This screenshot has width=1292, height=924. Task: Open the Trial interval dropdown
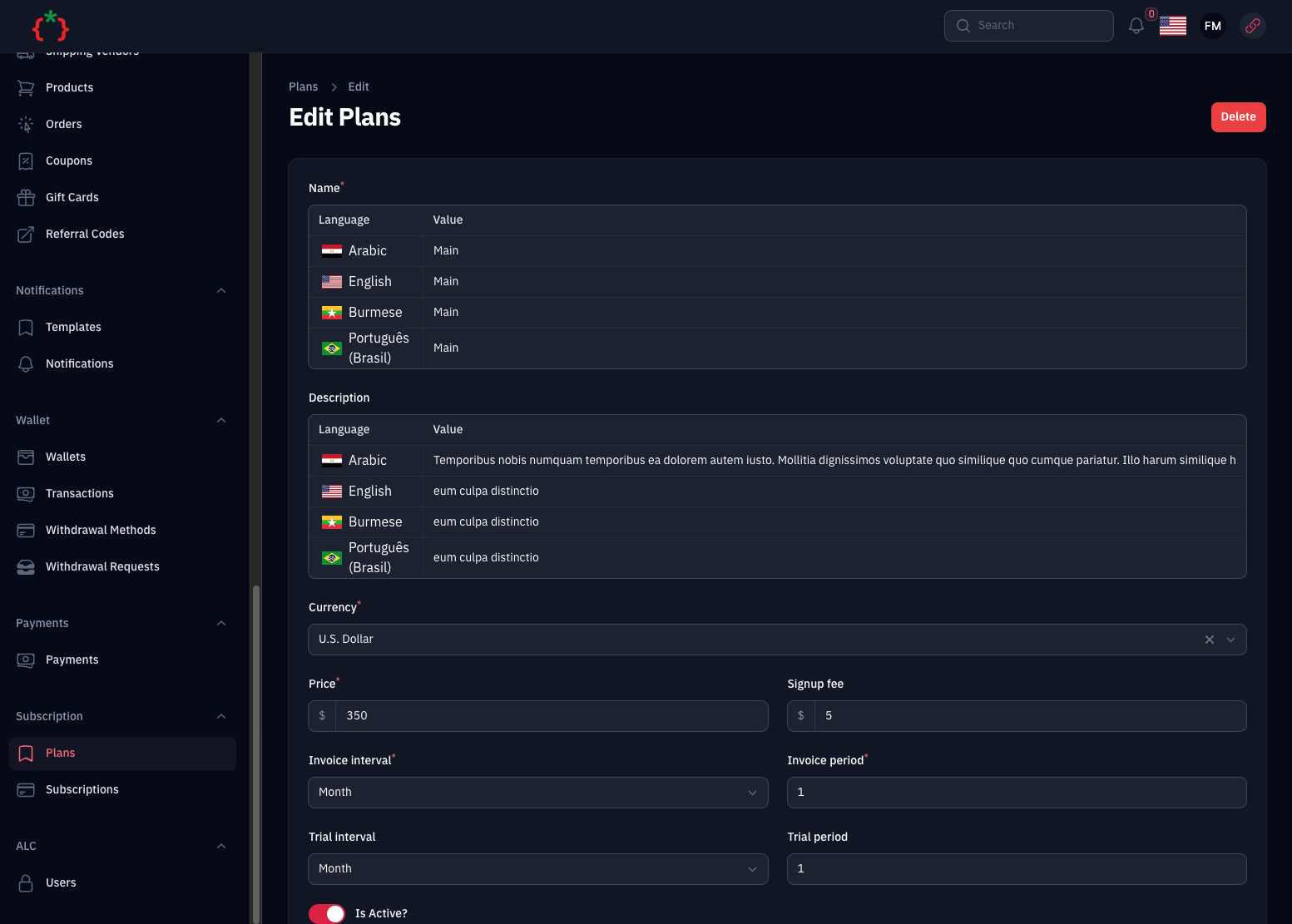point(537,869)
